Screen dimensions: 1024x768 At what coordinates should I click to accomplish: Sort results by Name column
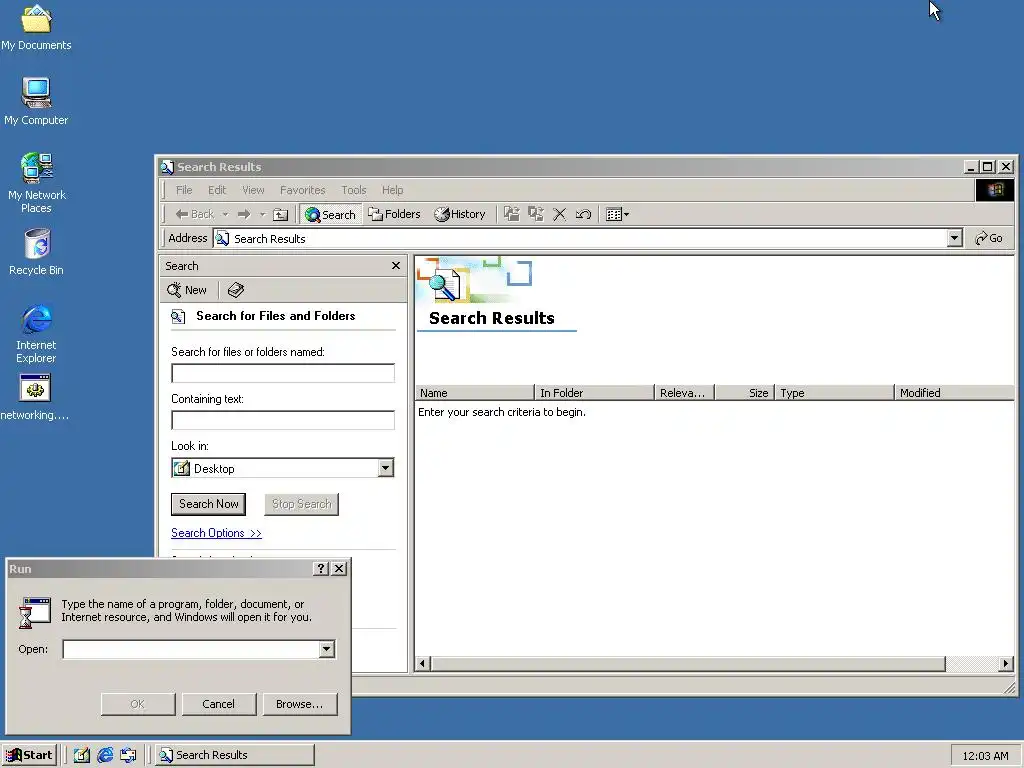point(475,392)
